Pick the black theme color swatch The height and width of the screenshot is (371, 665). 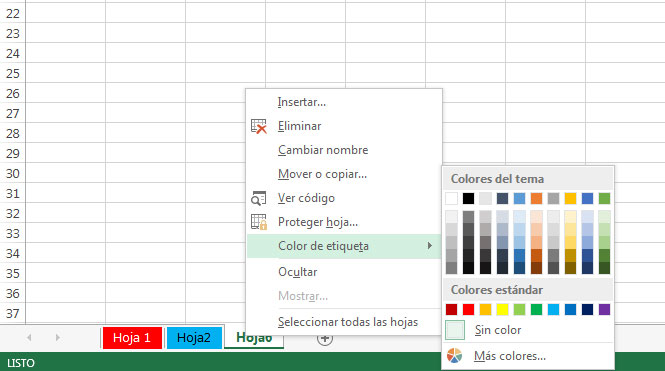pyautogui.click(x=468, y=198)
